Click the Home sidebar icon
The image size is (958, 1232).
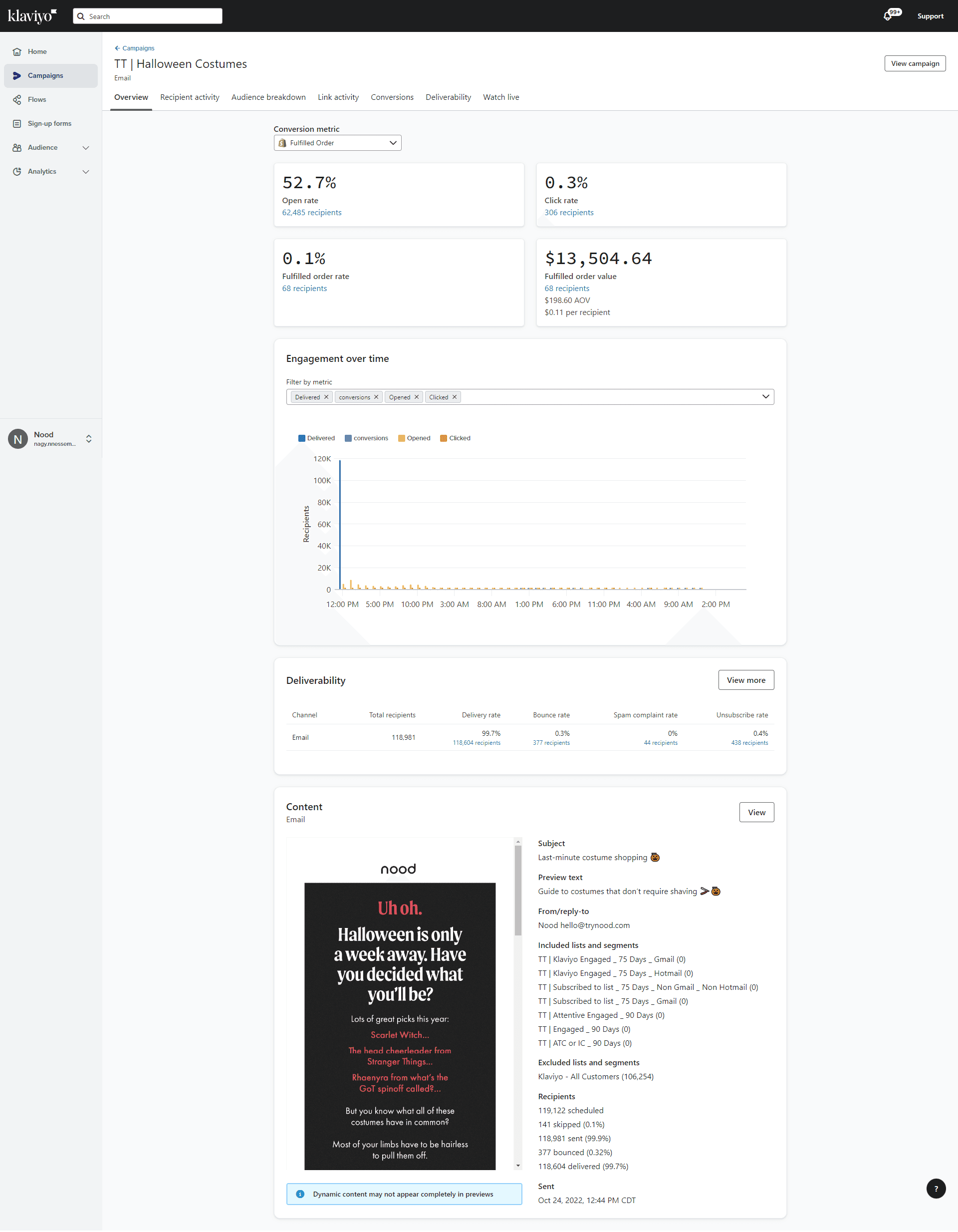17,51
